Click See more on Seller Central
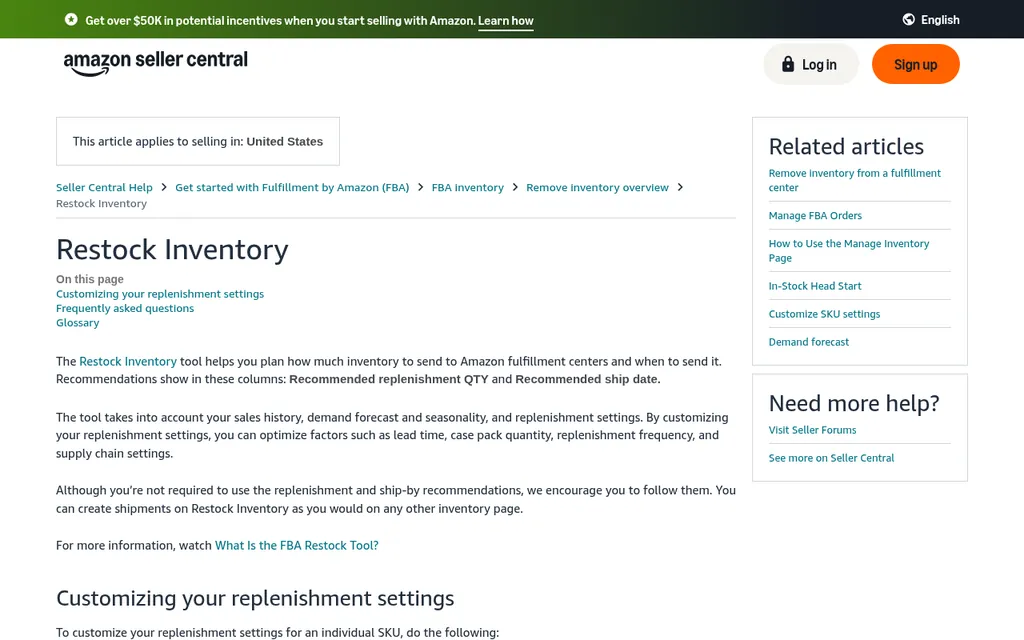Viewport: 1024px width, 640px height. 831,458
